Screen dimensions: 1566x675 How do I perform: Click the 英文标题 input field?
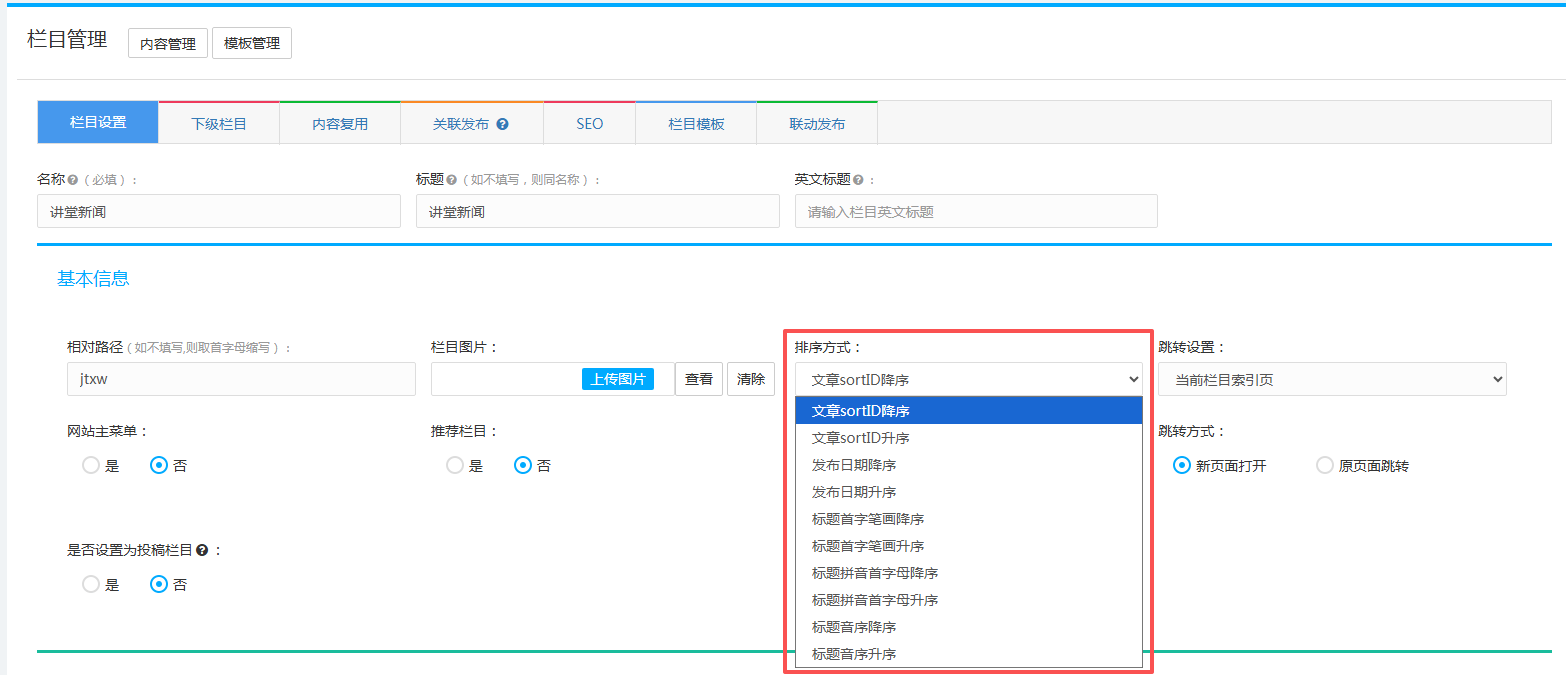976,211
